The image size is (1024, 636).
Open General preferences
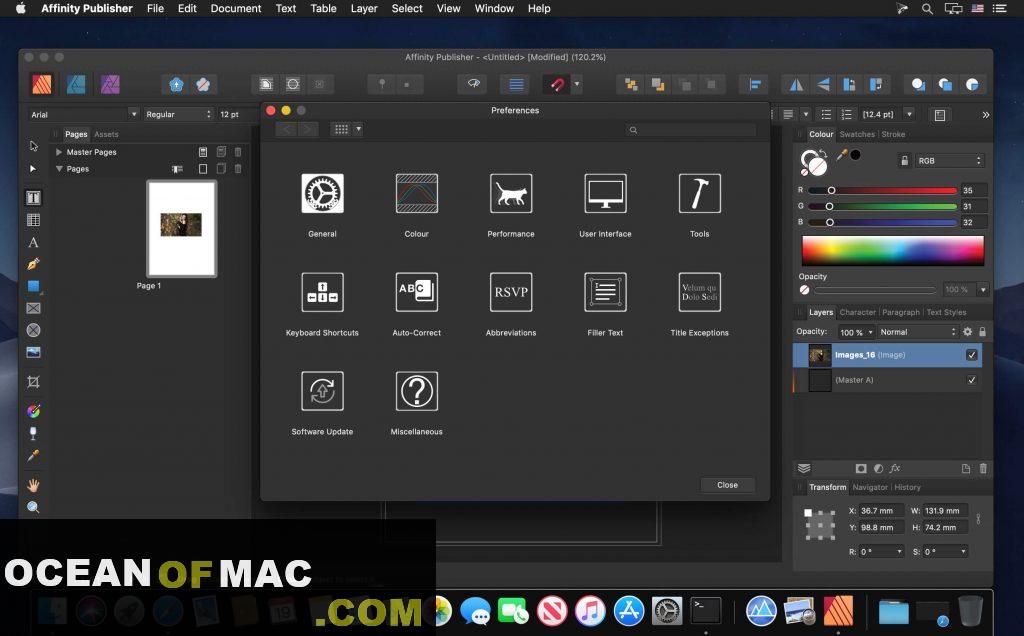[x=322, y=193]
